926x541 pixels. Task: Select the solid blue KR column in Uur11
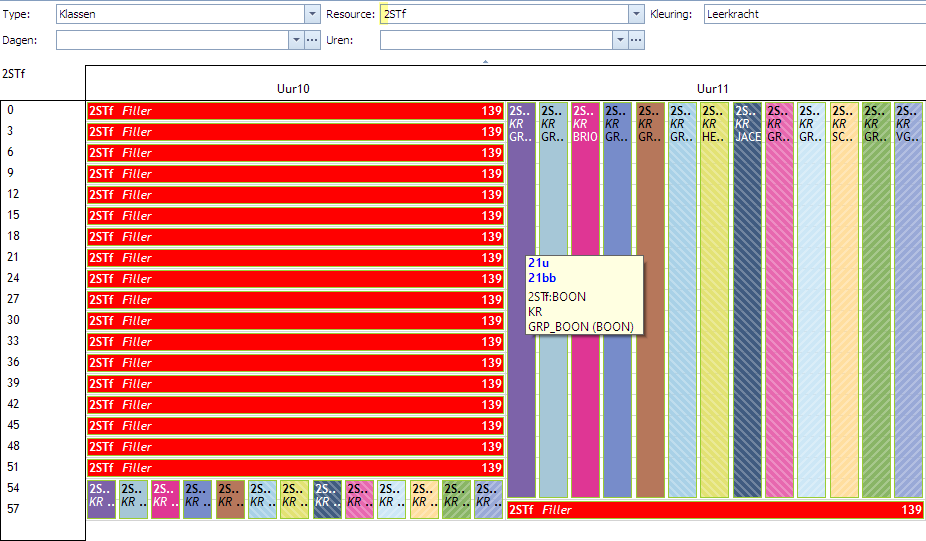coord(618,300)
